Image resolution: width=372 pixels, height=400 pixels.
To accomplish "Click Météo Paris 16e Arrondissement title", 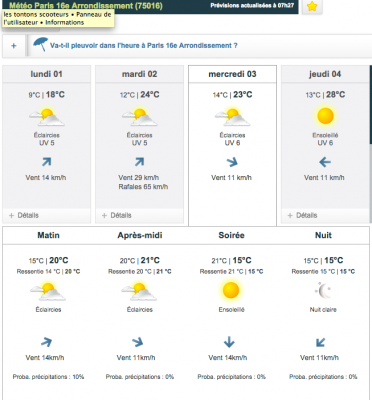I will click(x=86, y=5).
